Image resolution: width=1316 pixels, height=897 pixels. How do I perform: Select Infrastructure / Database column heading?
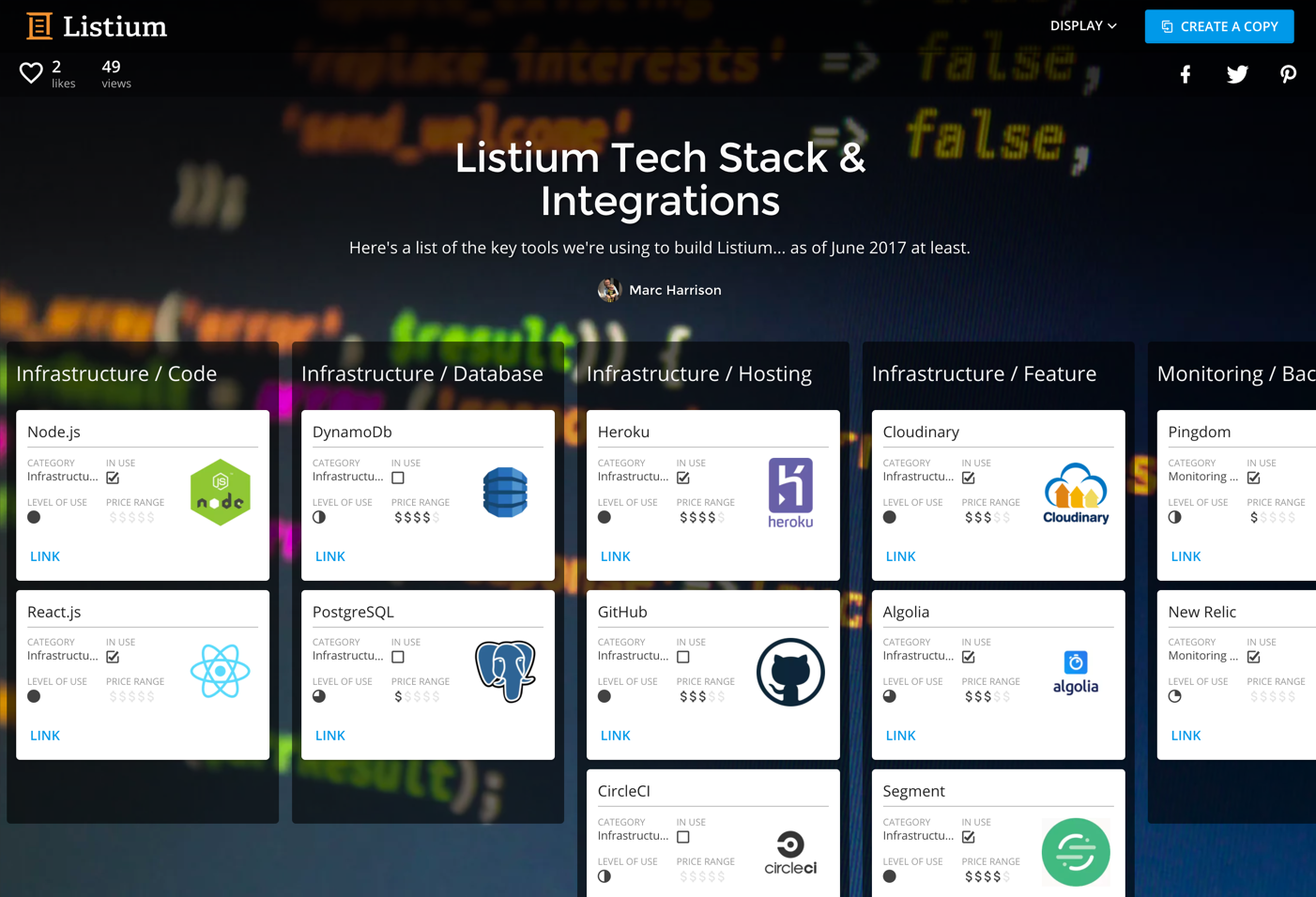point(422,373)
